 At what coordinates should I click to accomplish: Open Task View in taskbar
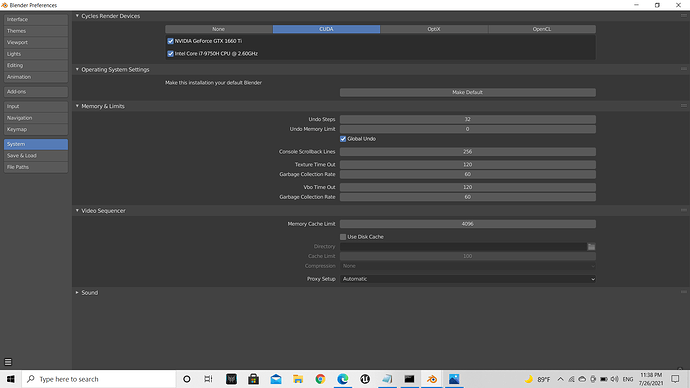point(209,379)
